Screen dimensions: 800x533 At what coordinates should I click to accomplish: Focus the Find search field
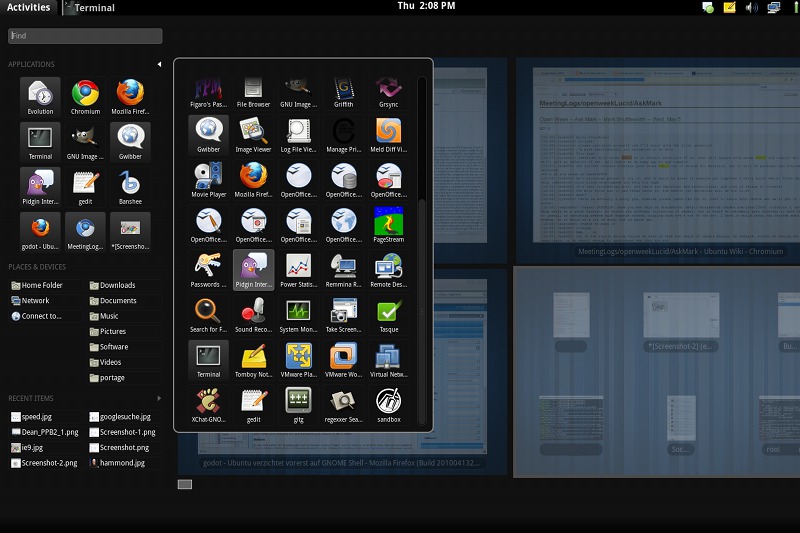[85, 36]
